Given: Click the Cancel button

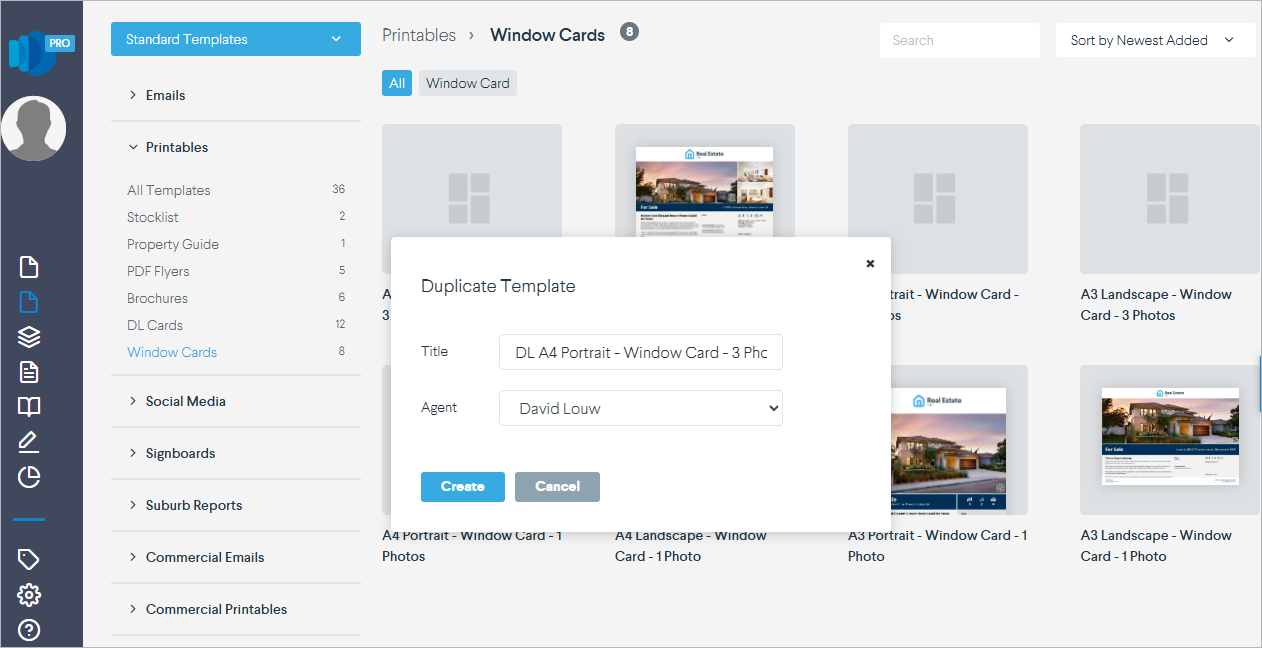Looking at the screenshot, I should (x=557, y=487).
